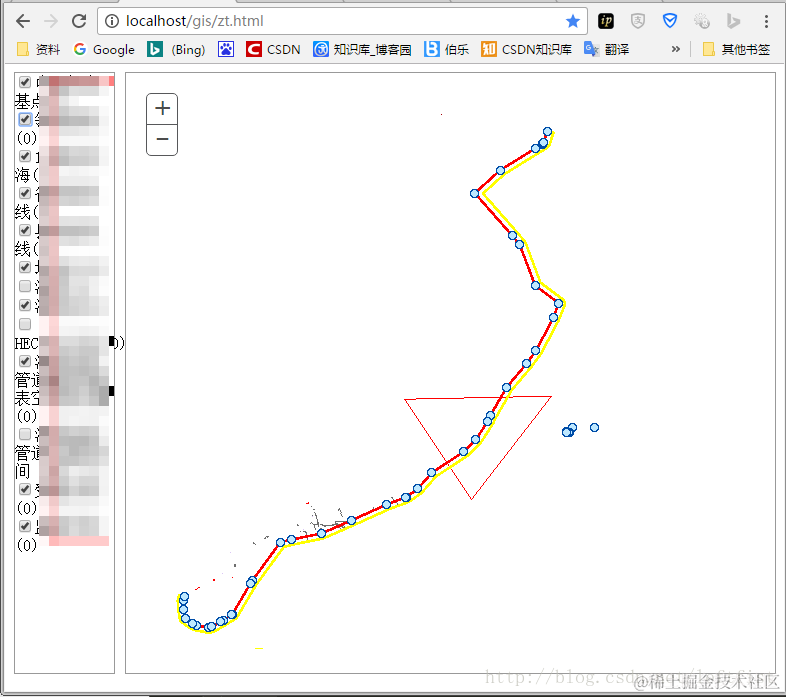Open the Chrome three-dot menu
This screenshot has height=697, width=786.
766,21
